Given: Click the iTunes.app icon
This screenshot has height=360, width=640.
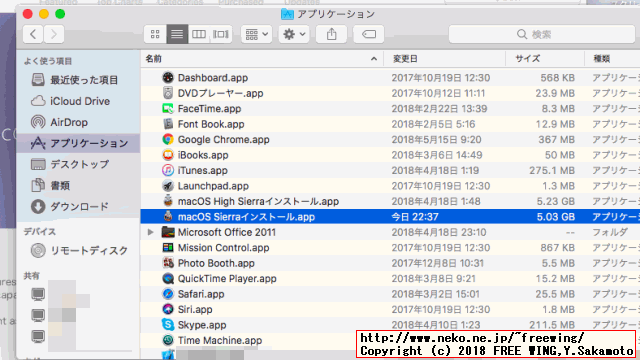Looking at the screenshot, I should [x=168, y=170].
